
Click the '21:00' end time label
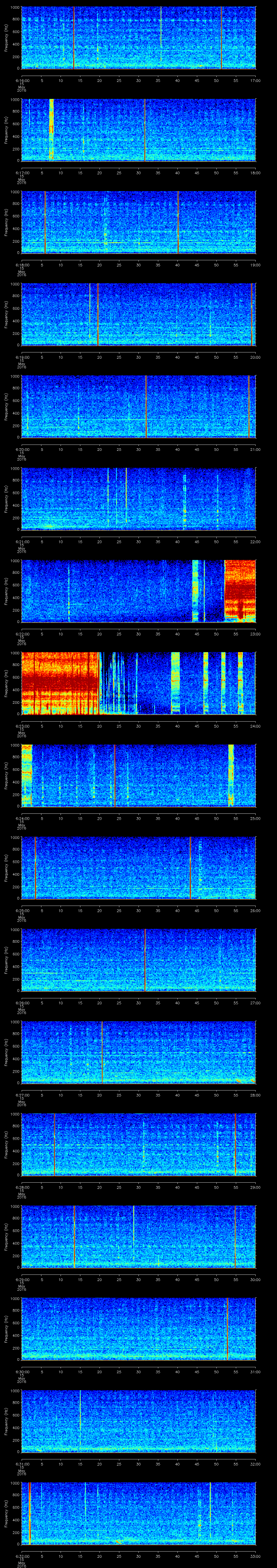(x=255, y=450)
